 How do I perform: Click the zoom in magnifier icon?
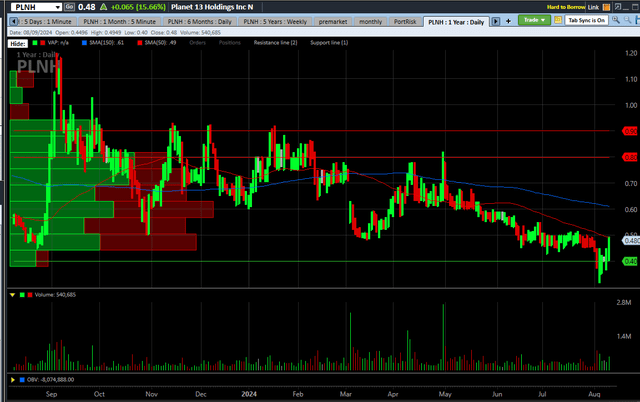point(616,20)
